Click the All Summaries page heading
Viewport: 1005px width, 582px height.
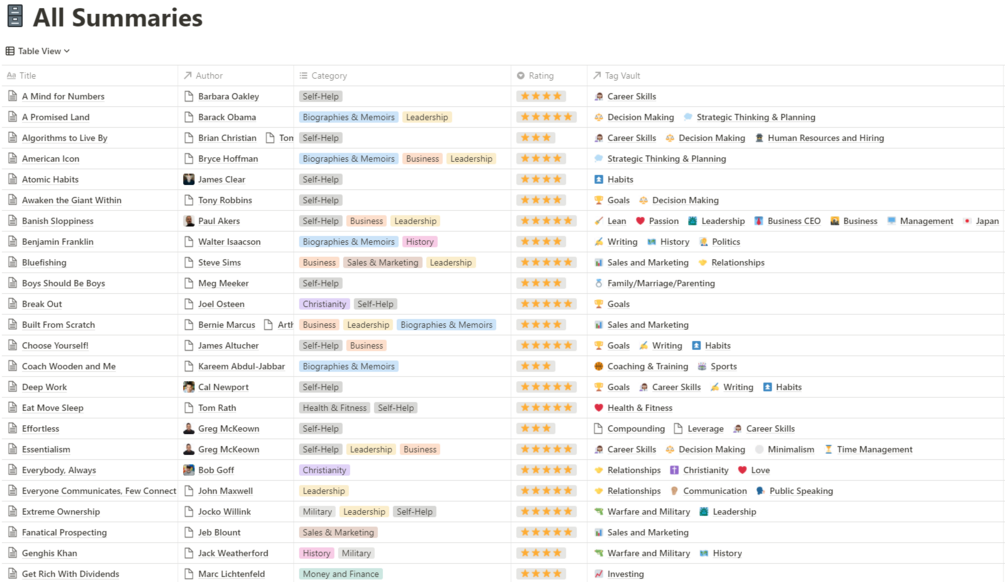tap(118, 17)
